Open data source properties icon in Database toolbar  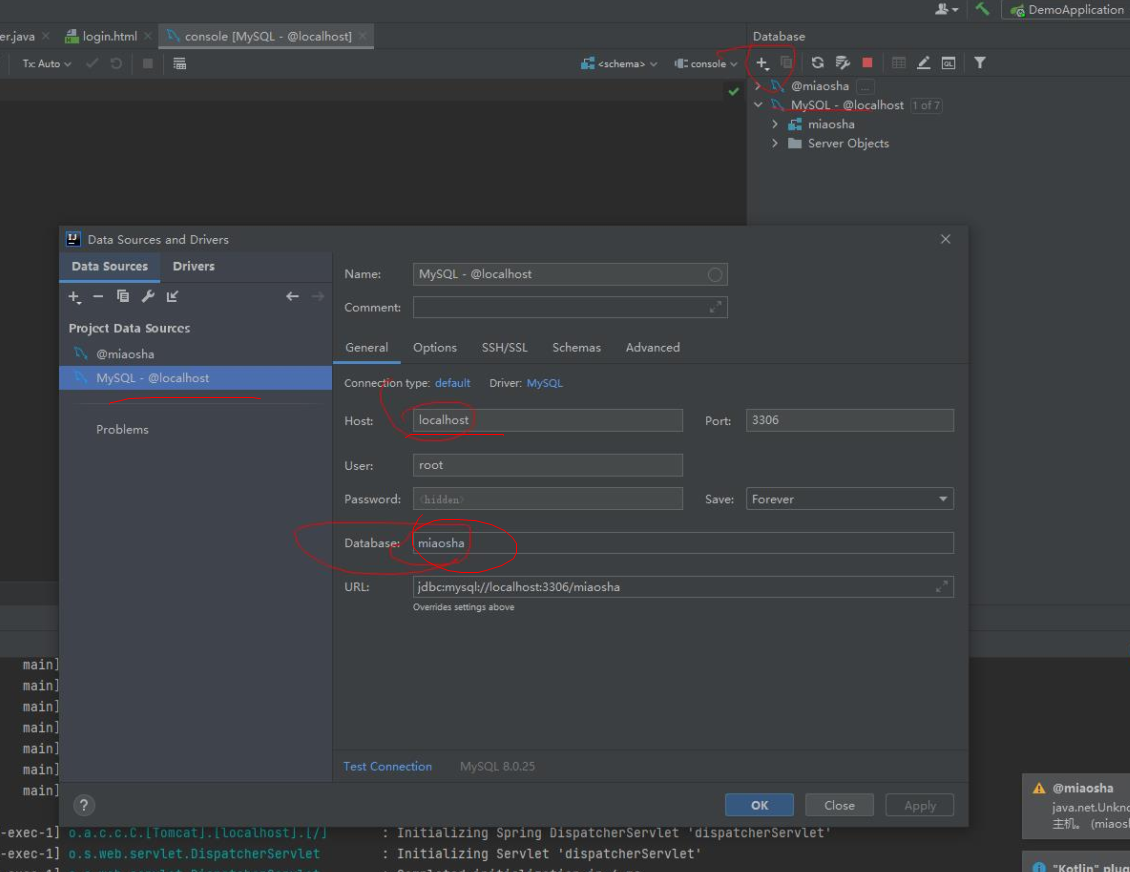842,63
